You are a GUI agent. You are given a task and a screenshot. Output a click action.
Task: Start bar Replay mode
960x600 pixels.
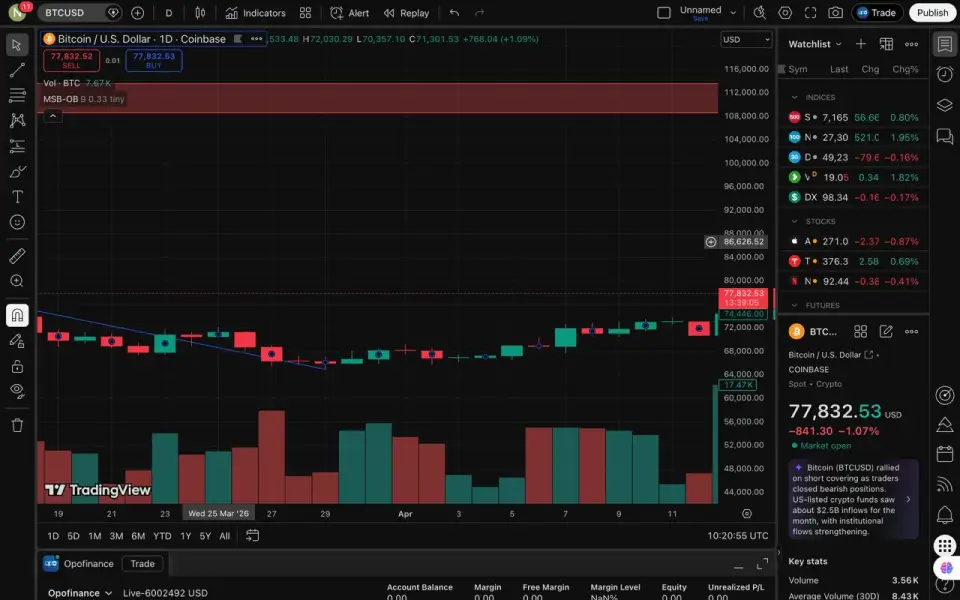[407, 13]
